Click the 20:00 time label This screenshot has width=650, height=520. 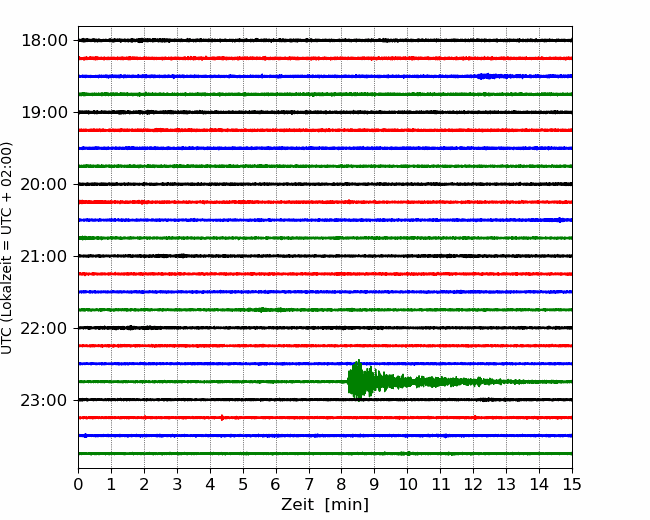pos(44,184)
